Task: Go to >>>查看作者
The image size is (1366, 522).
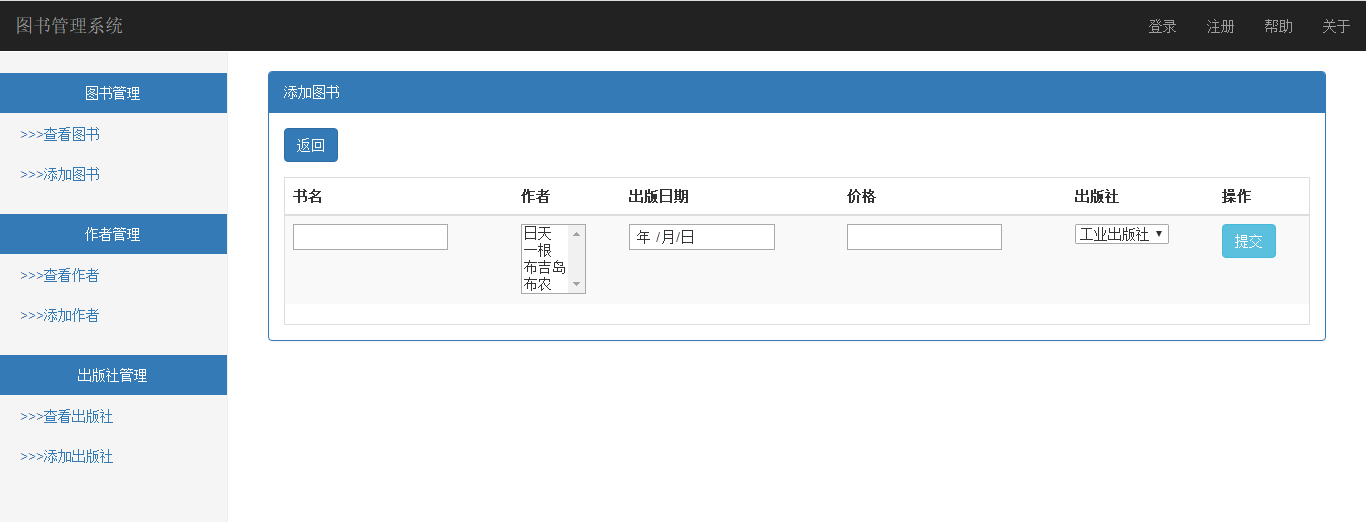Action: 60,275
